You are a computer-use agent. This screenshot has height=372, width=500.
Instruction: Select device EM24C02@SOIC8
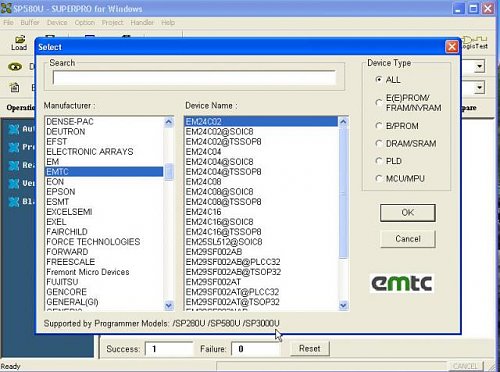click(x=261, y=132)
